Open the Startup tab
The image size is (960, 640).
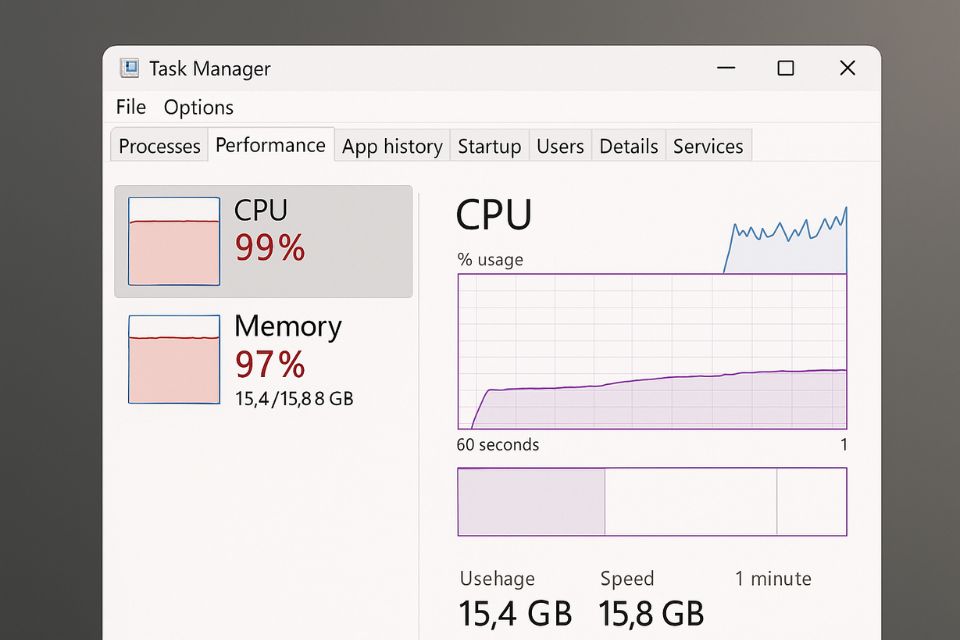point(489,146)
